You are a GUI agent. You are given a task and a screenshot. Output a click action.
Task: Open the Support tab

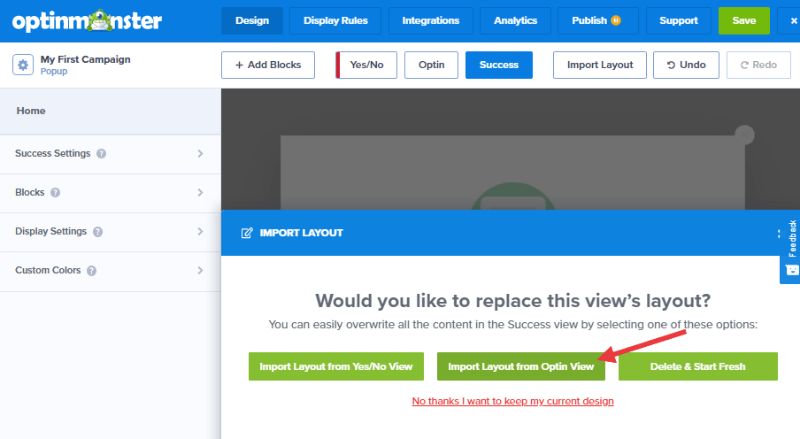tap(678, 21)
